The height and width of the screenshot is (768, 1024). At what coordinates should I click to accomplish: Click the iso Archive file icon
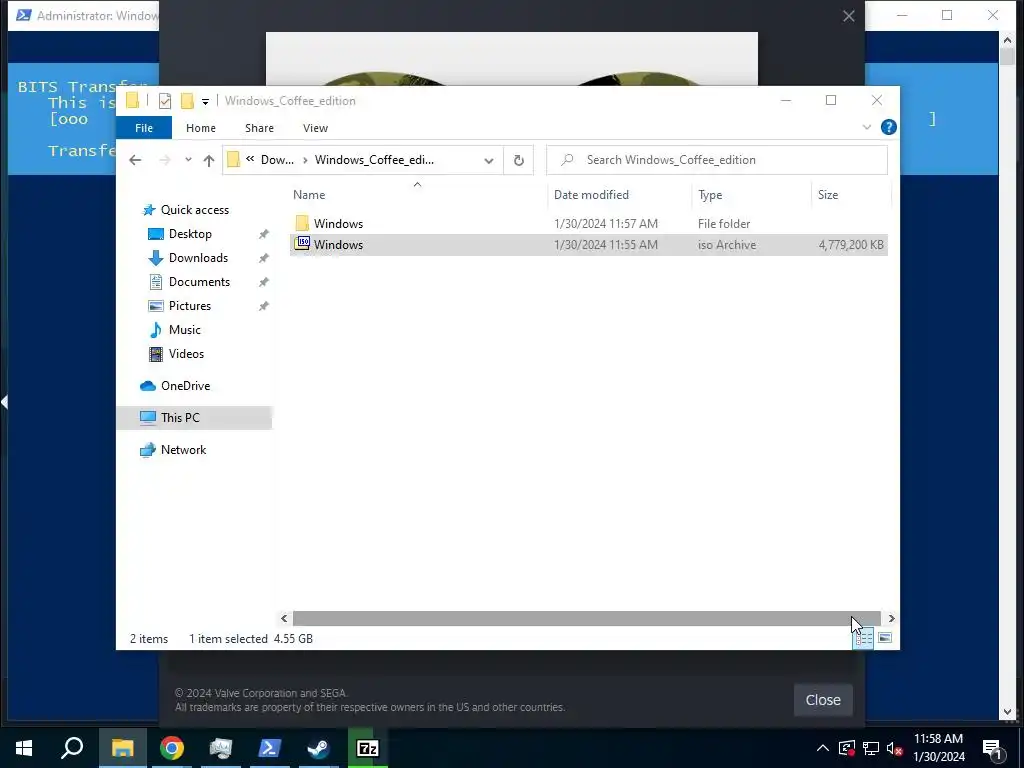point(302,244)
